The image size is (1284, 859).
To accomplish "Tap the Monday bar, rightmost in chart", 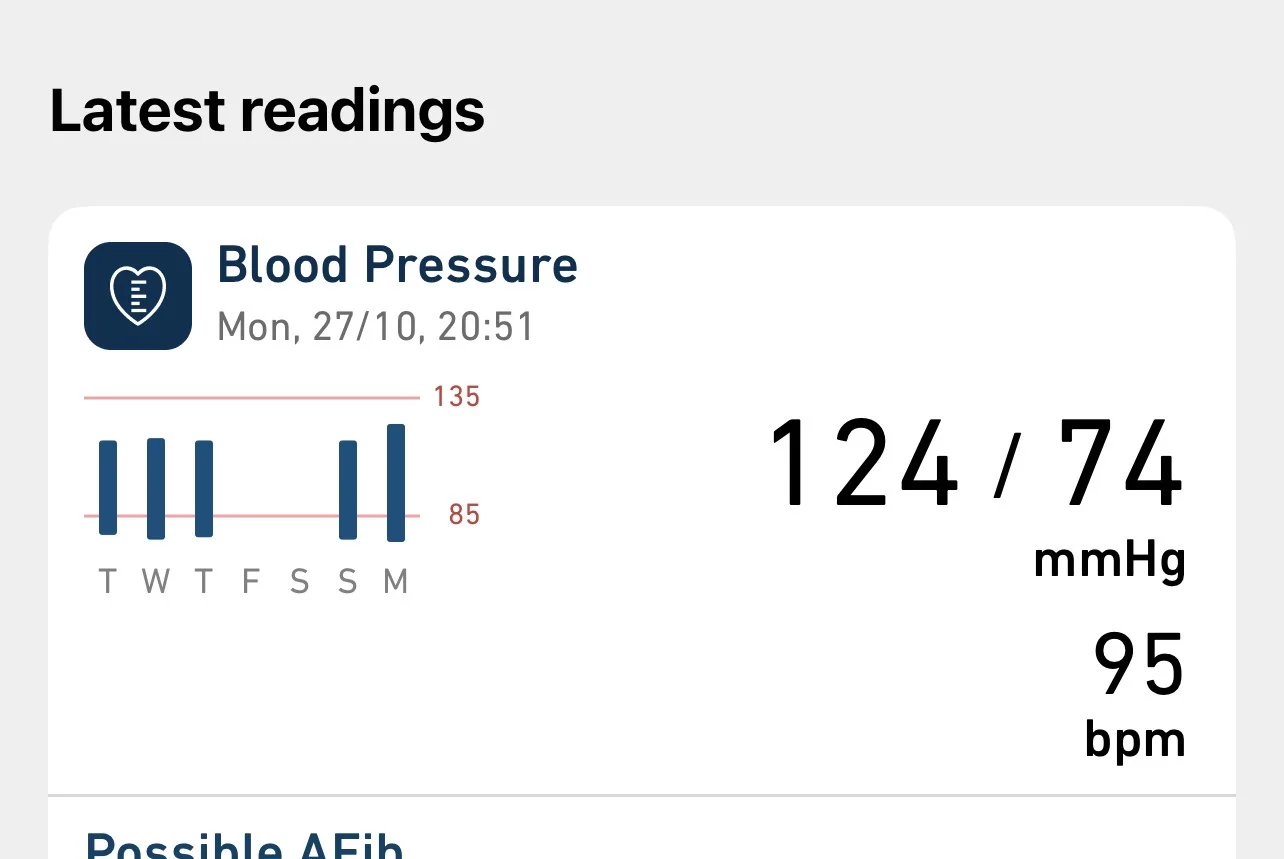I will [396, 483].
